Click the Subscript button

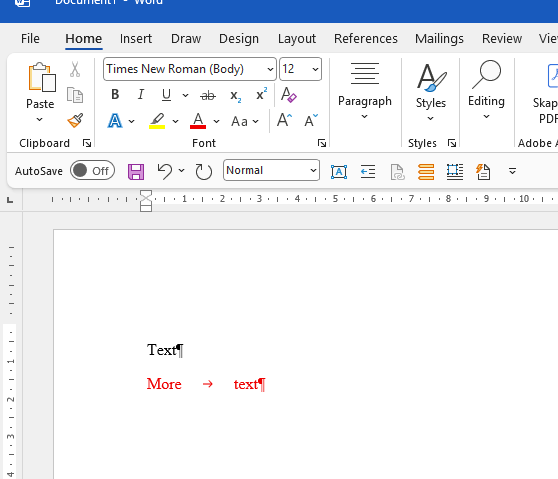coord(235,95)
